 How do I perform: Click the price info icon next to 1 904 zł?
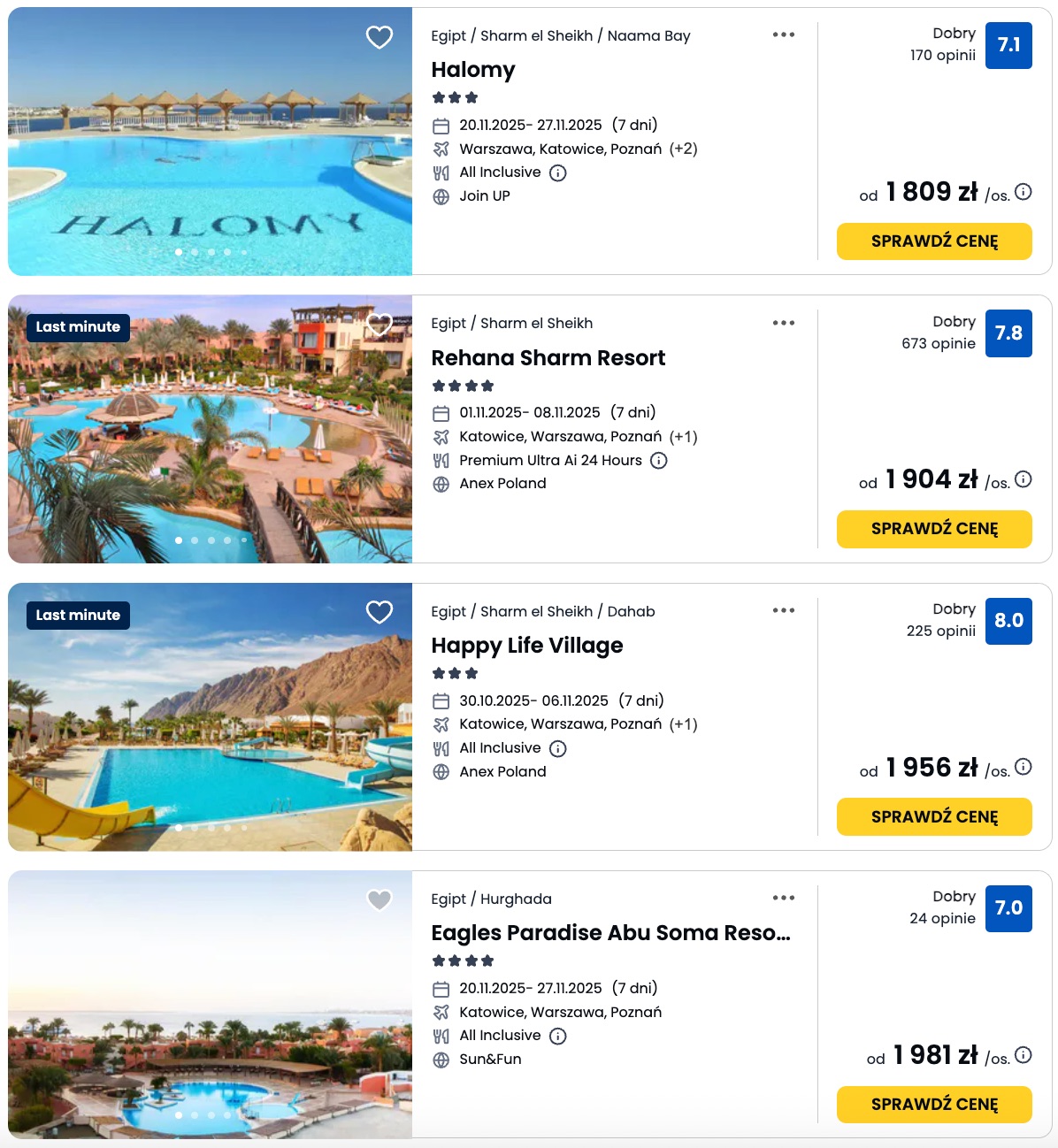click(1023, 479)
